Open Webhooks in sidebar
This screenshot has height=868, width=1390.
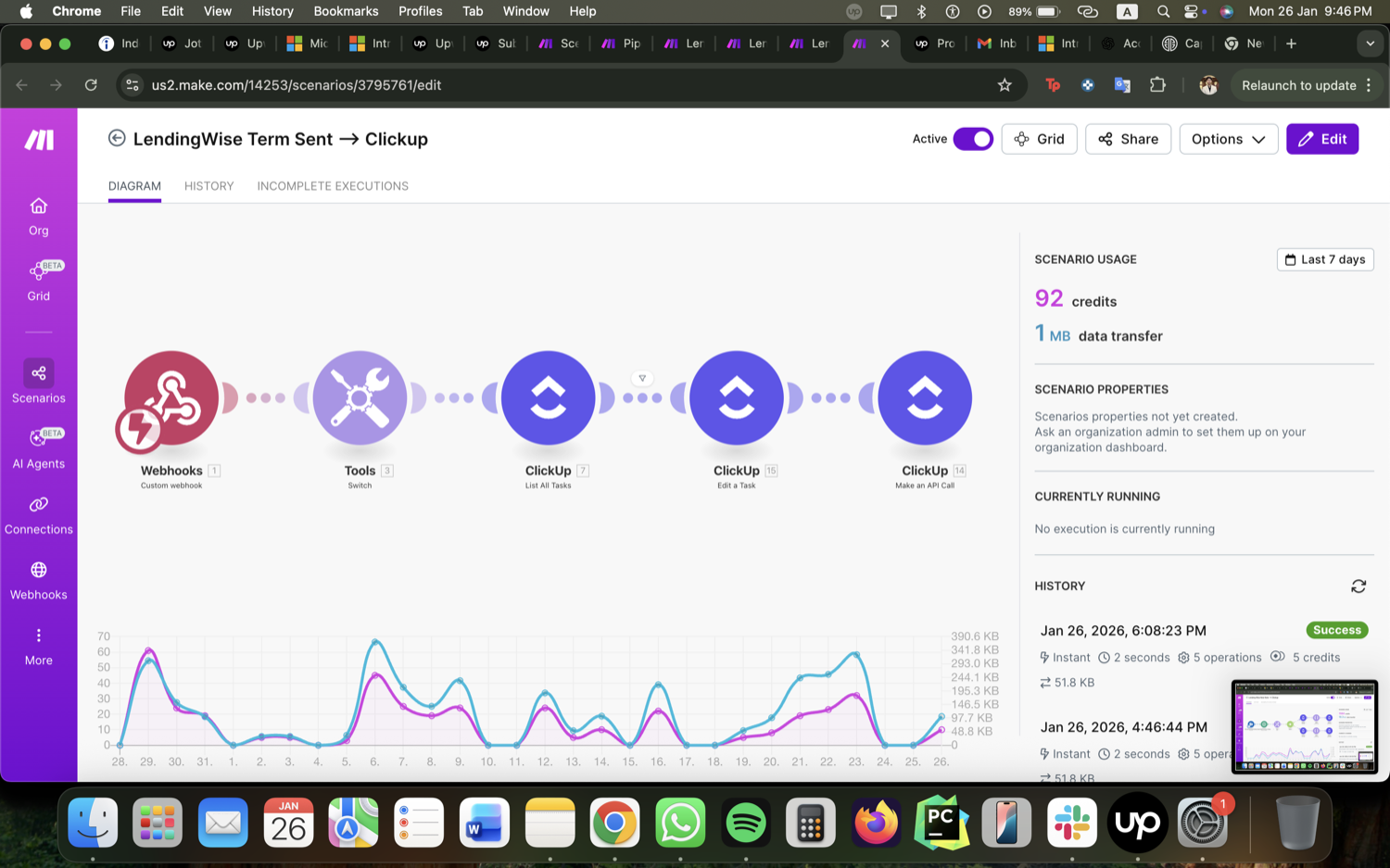point(38,581)
